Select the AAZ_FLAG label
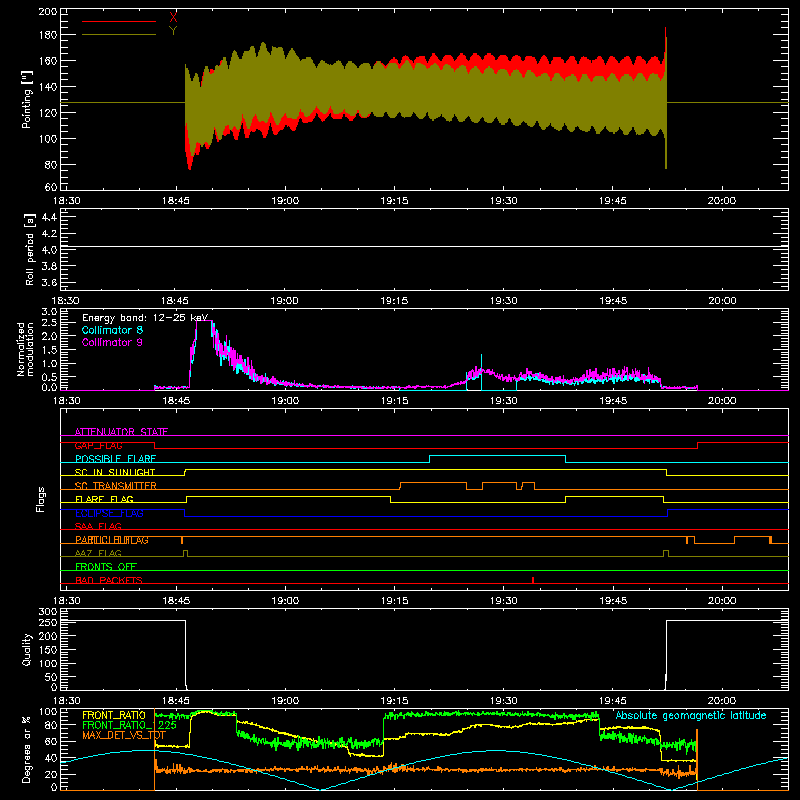Image resolution: width=800 pixels, height=800 pixels. 98,553
